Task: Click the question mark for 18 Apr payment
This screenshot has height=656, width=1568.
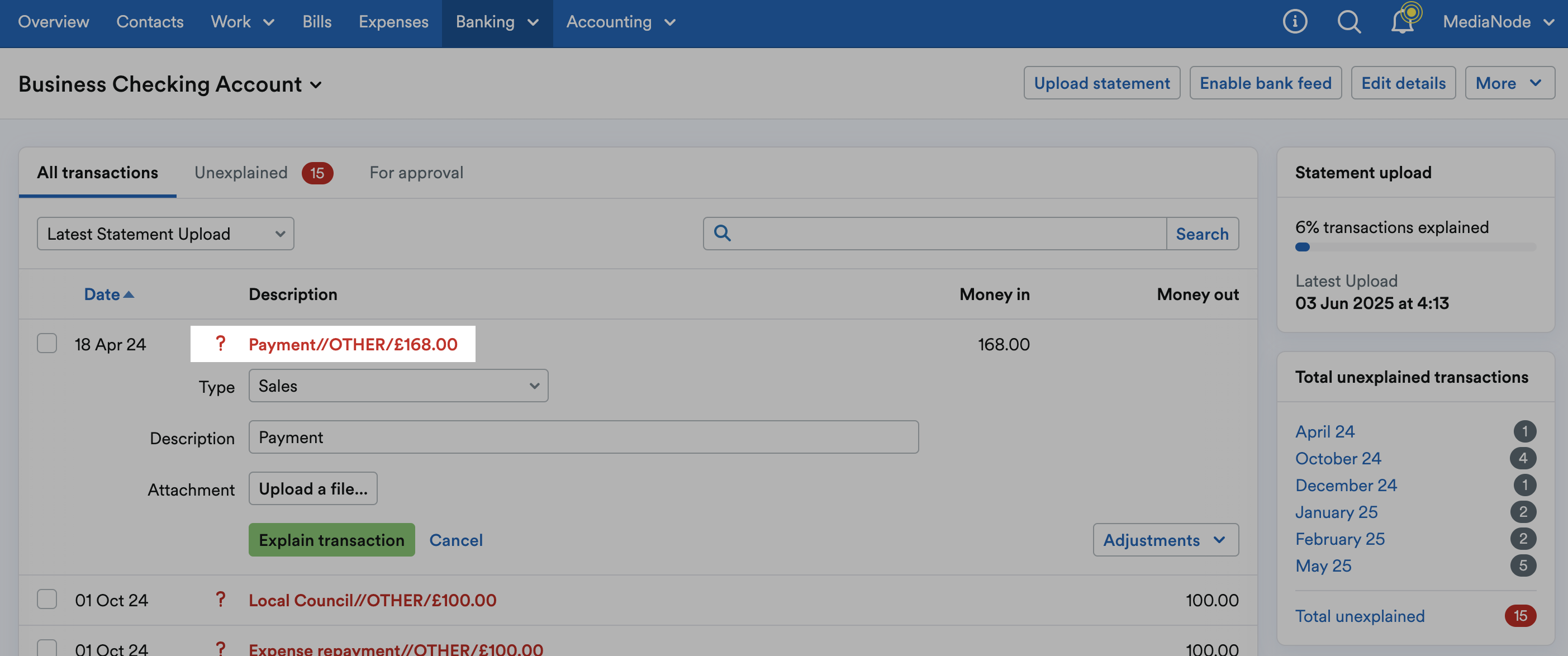Action: pyautogui.click(x=220, y=344)
